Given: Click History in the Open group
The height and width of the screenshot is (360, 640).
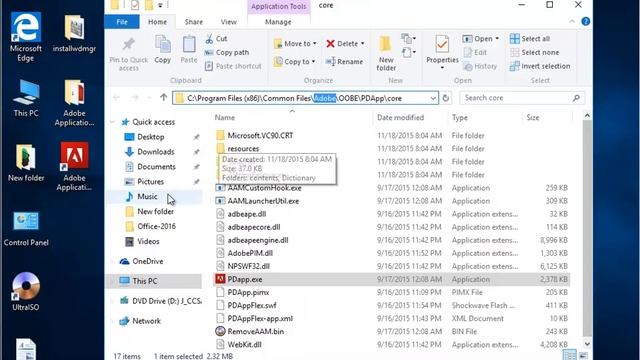Looking at the screenshot, I should pyautogui.click(x=480, y=66).
